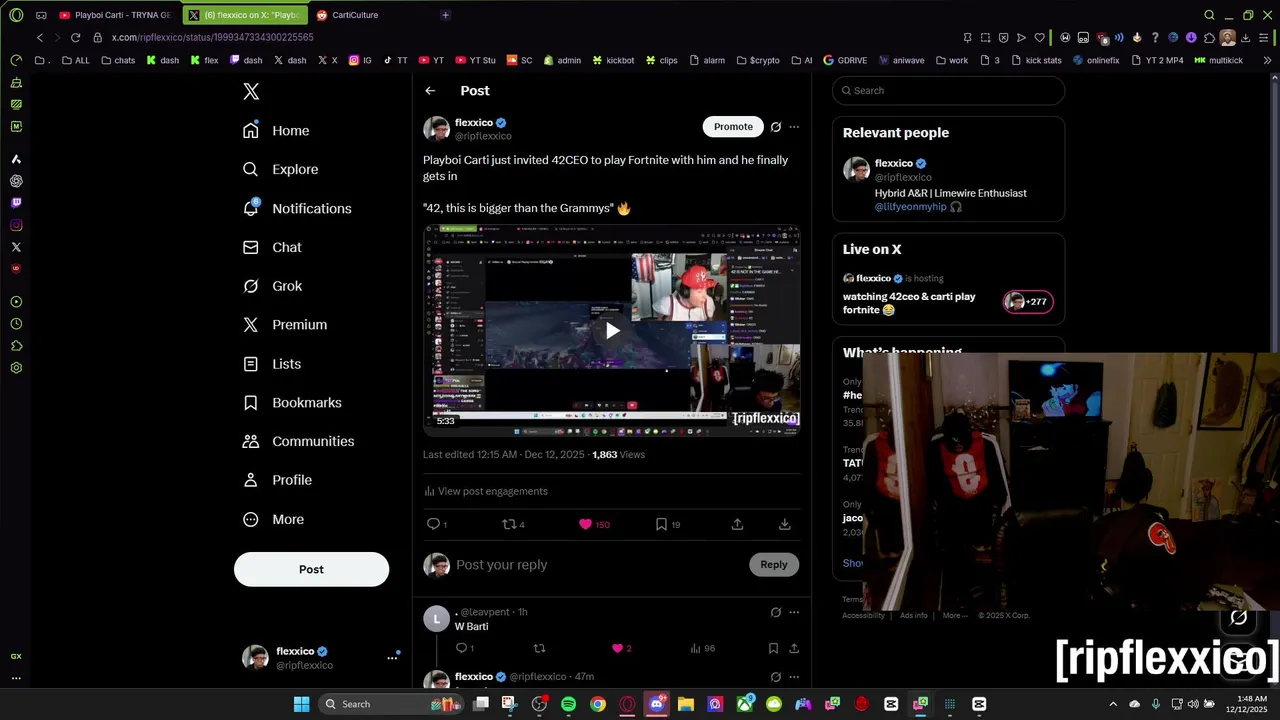This screenshot has height=720, width=1280.
Task: Open View post engagements
Action: [485, 491]
